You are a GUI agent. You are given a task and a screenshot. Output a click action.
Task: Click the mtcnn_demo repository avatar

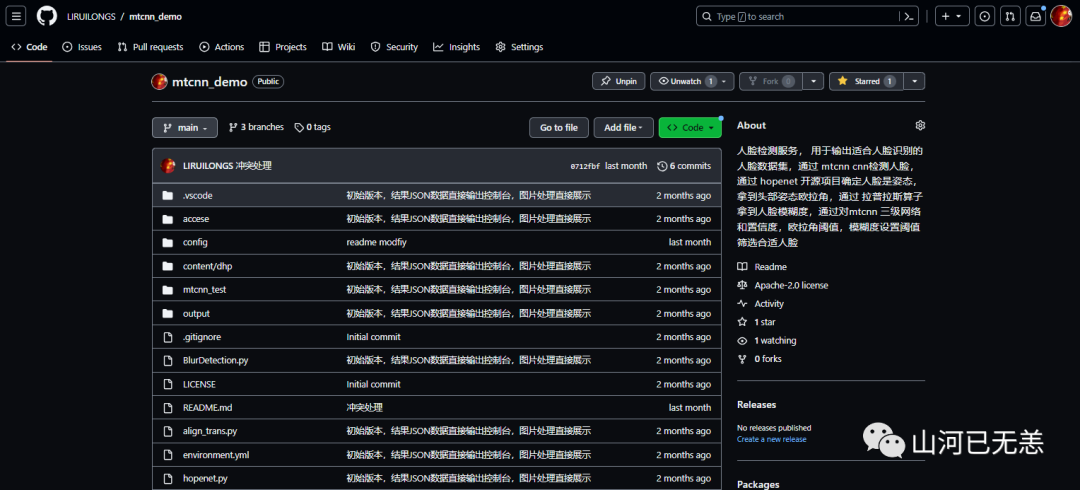click(x=160, y=81)
